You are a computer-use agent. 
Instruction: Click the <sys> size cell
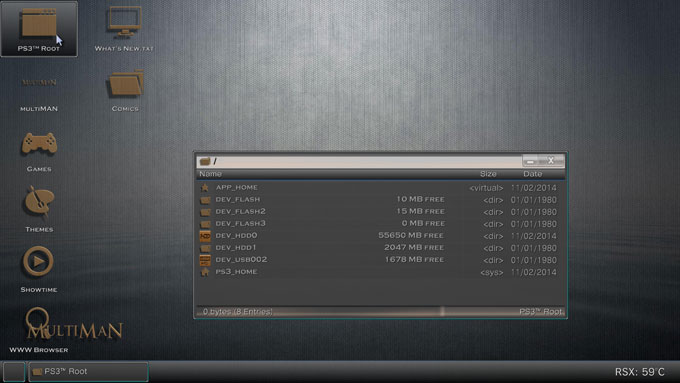492,273
